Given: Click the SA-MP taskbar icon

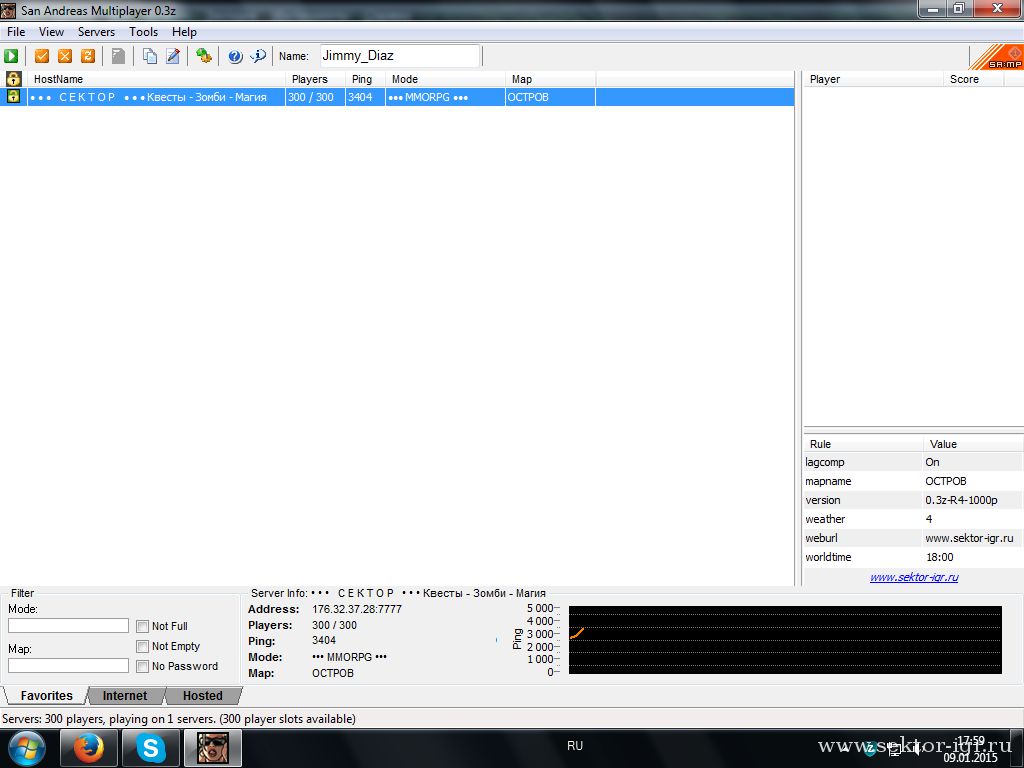Looking at the screenshot, I should pos(213,748).
